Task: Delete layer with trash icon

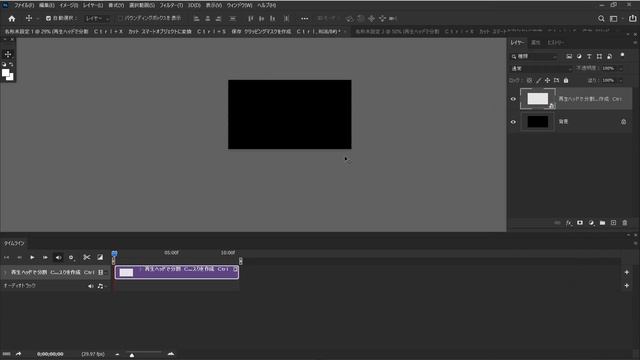Action: point(624,223)
